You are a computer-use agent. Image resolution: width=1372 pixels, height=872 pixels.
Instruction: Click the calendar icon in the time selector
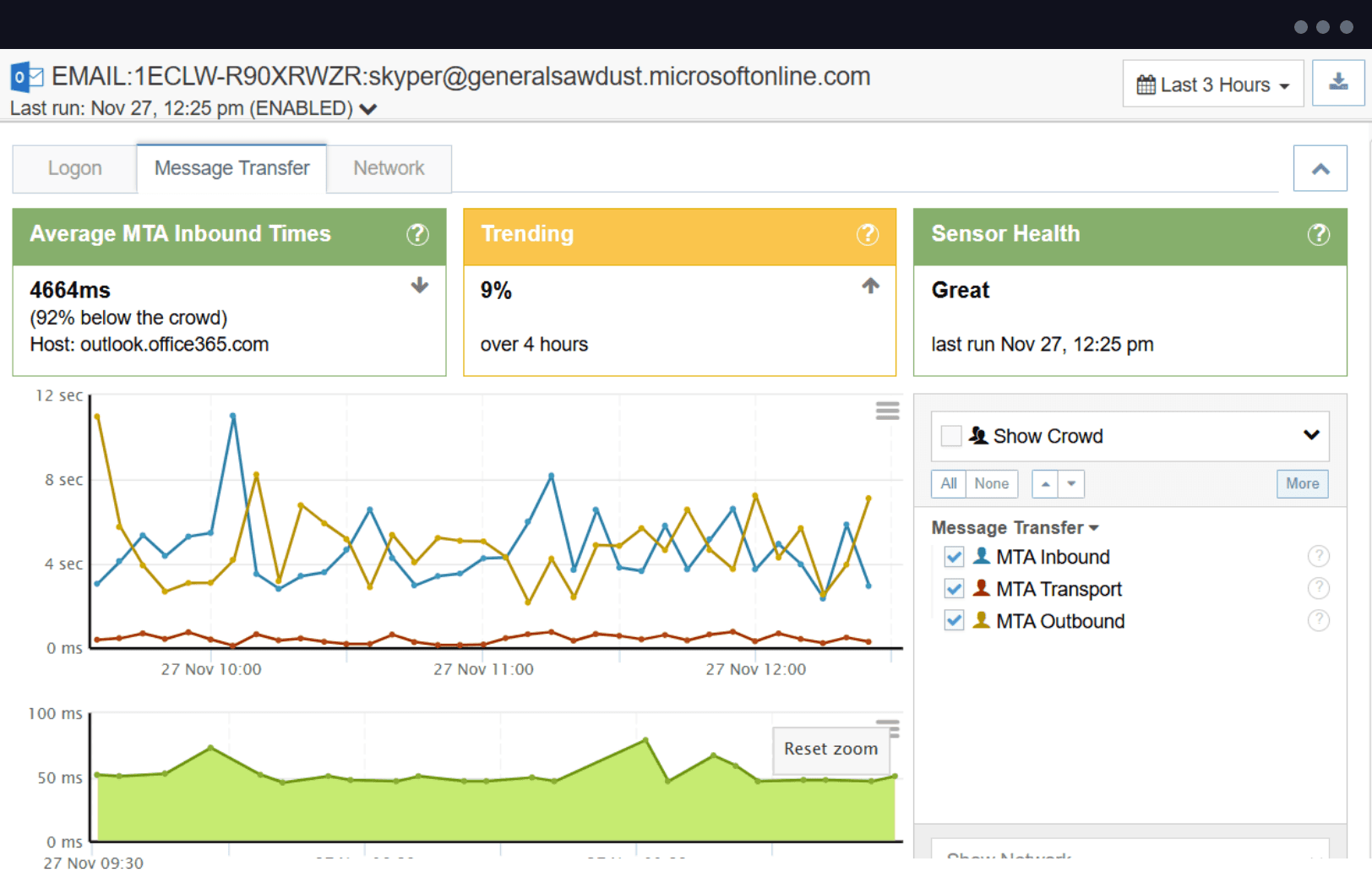[1146, 84]
